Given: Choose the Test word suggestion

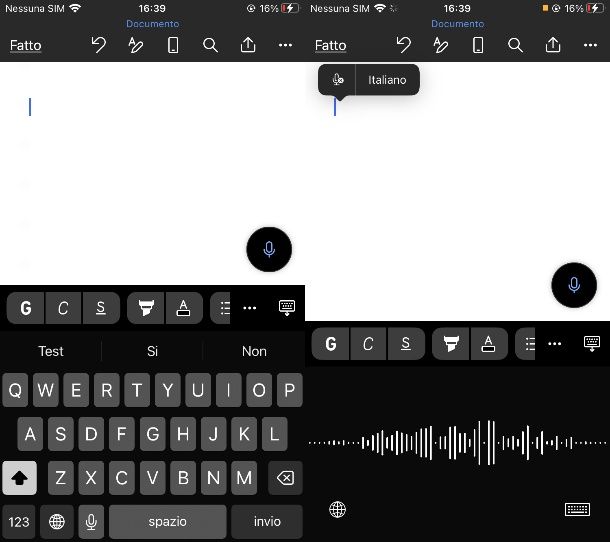Looking at the screenshot, I should tap(51, 351).
